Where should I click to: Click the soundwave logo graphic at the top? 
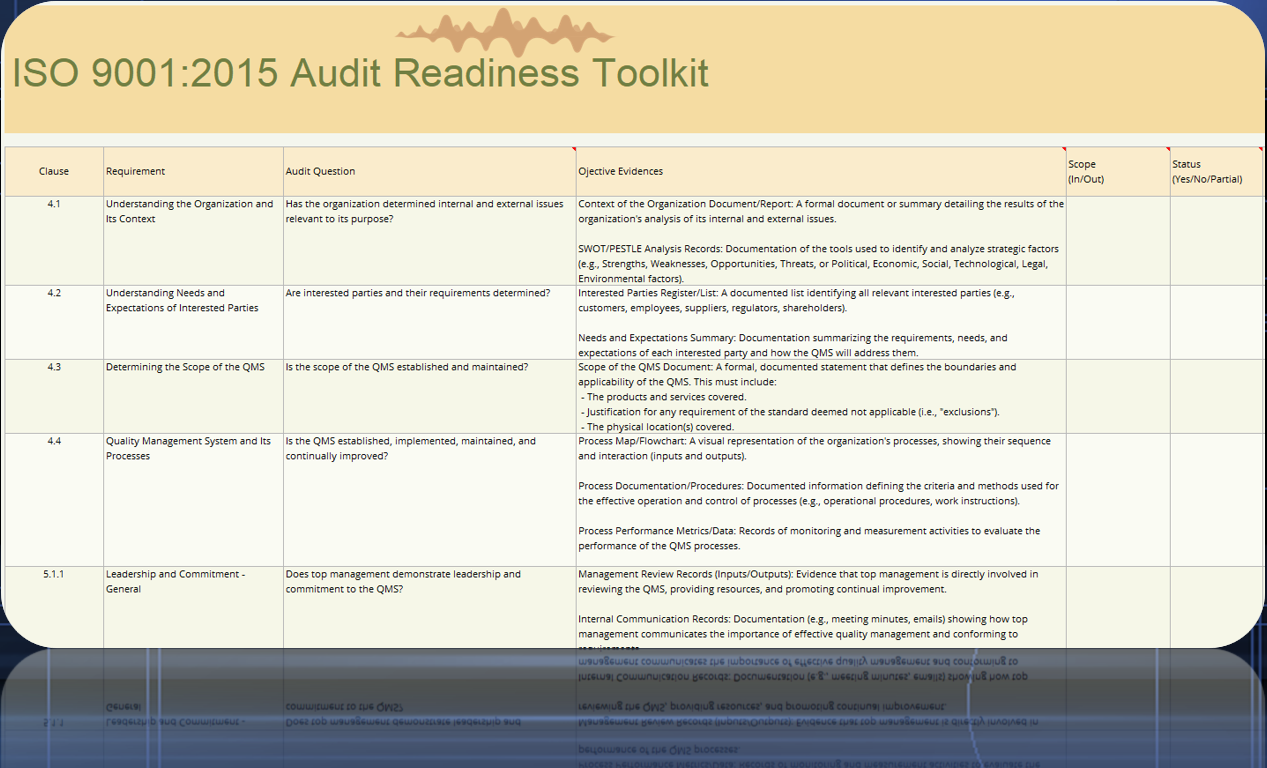[x=505, y=30]
